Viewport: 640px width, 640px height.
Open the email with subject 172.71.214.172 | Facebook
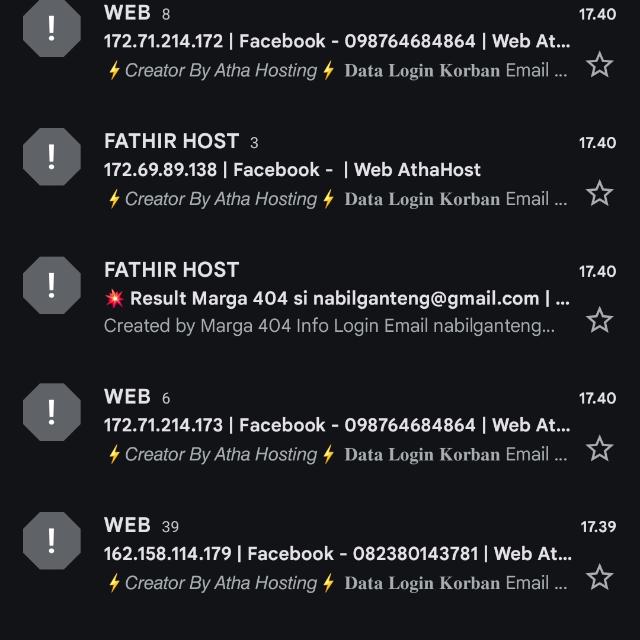[x=337, y=42]
